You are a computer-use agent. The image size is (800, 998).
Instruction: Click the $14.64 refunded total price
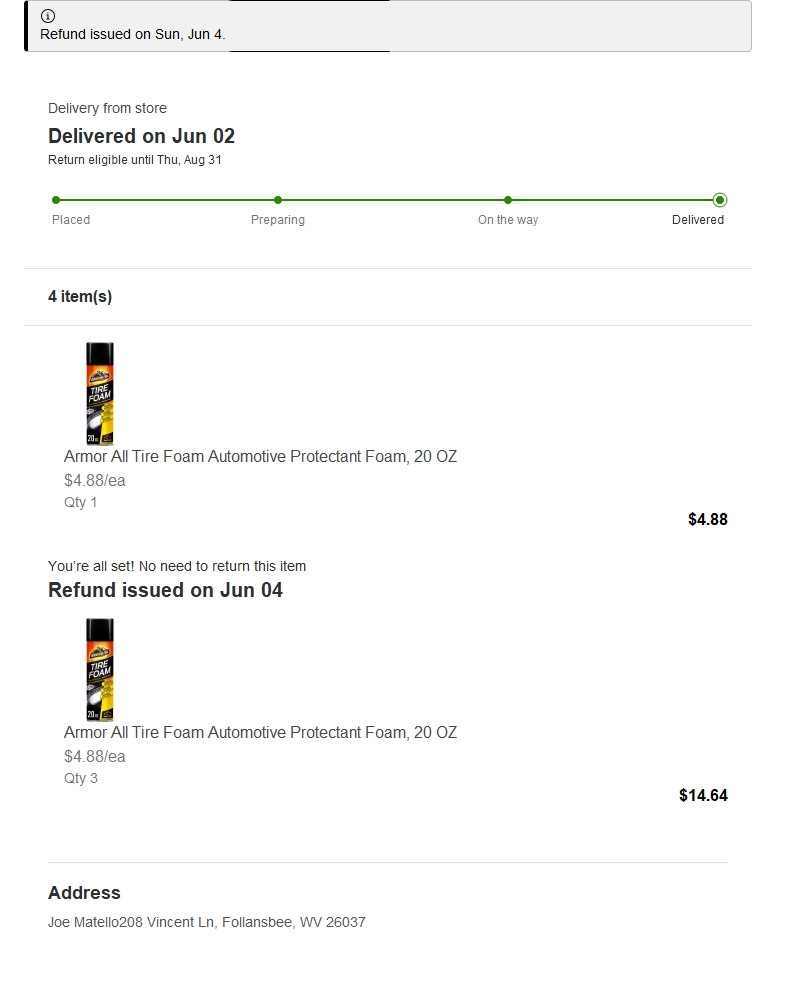pos(703,795)
